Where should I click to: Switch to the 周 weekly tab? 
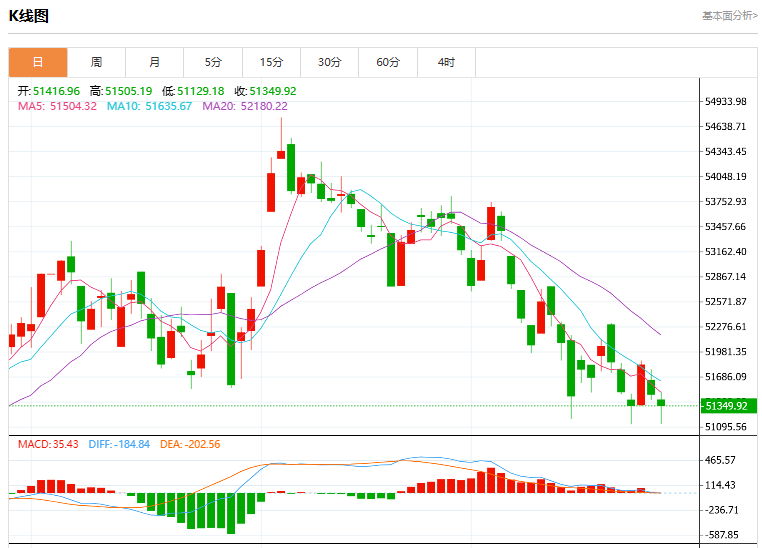[x=96, y=62]
